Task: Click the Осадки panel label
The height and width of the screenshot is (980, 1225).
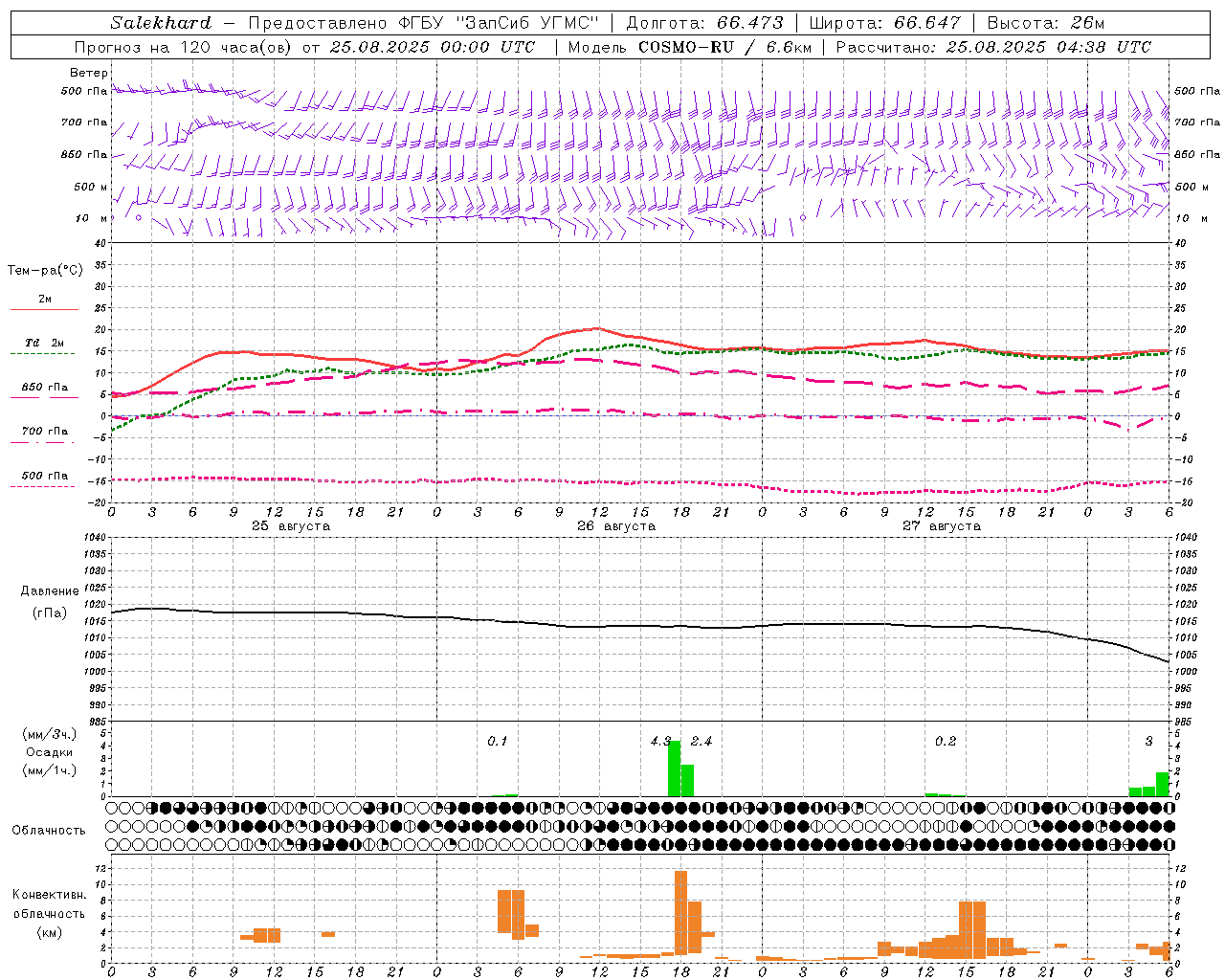Action: coord(50,752)
